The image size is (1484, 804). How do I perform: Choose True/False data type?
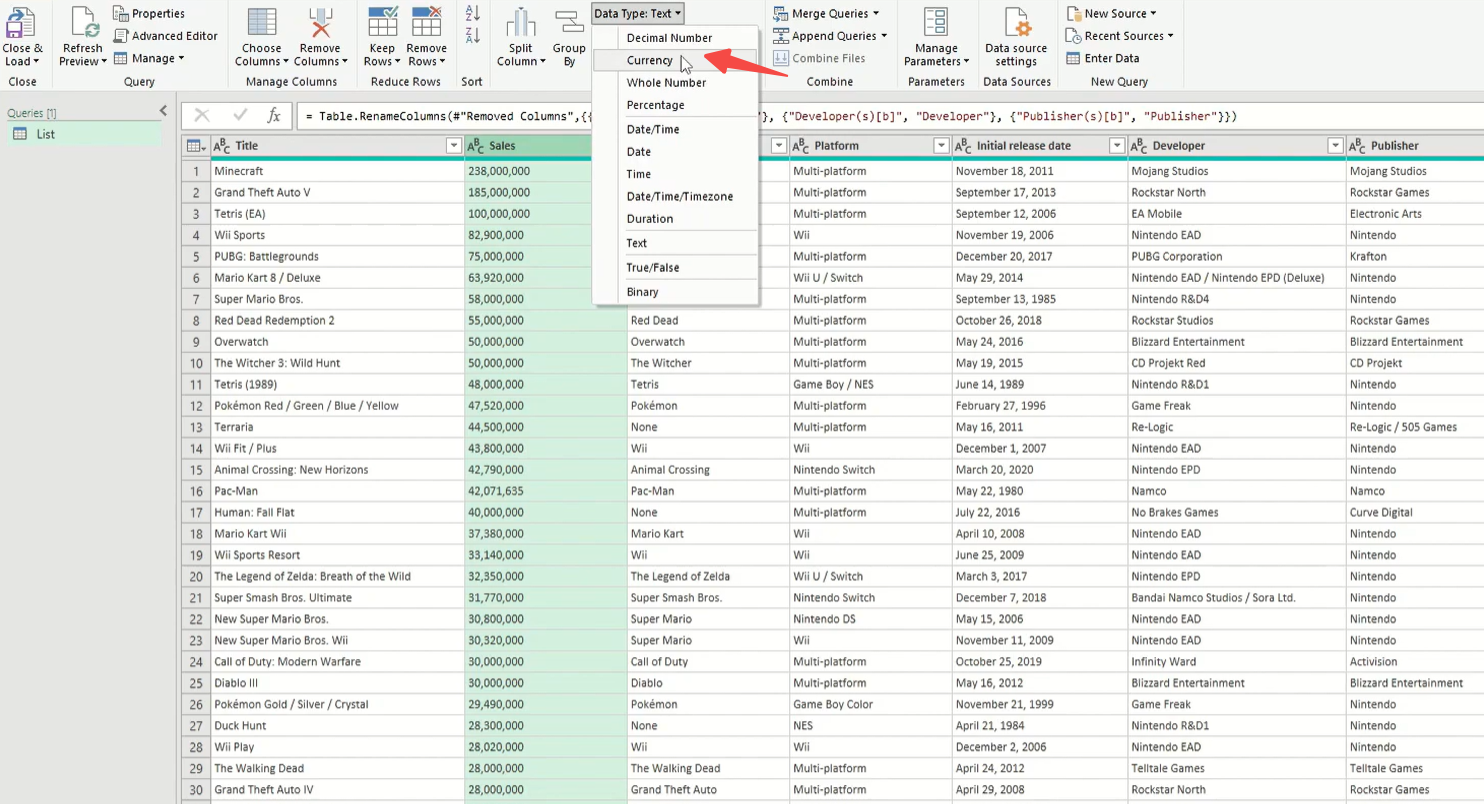pos(676,267)
